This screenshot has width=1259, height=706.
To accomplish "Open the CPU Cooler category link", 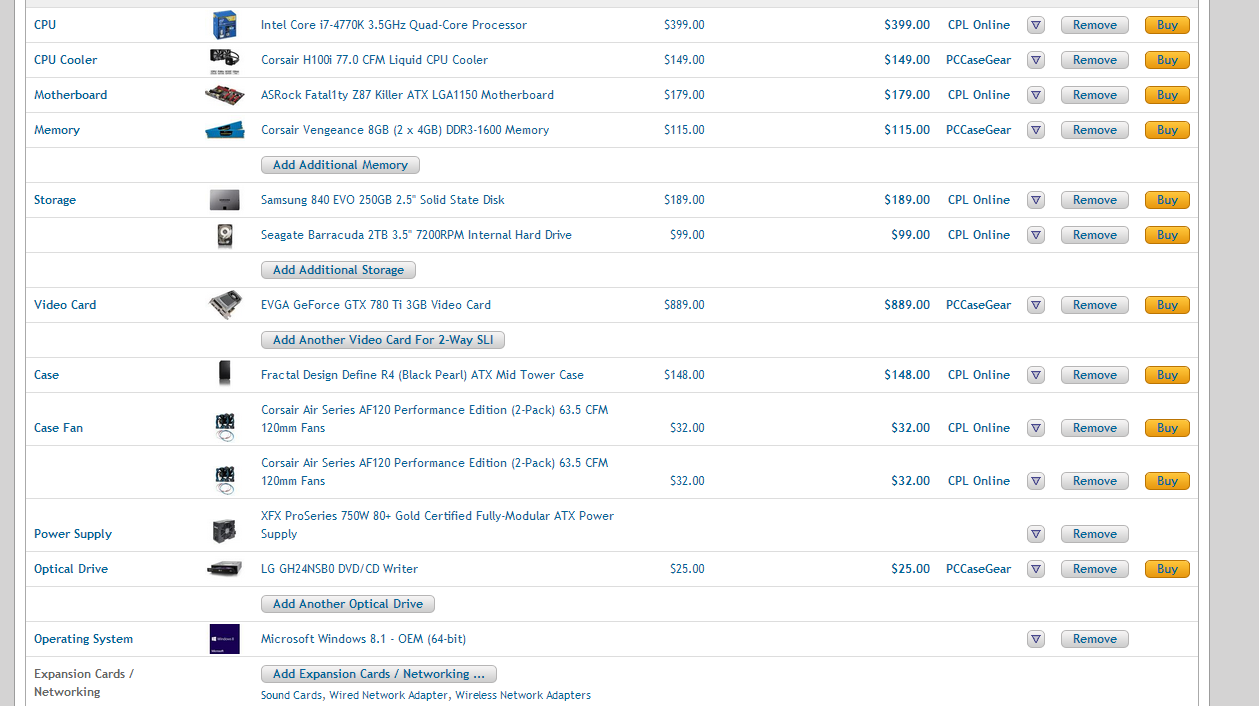I will (x=66, y=60).
